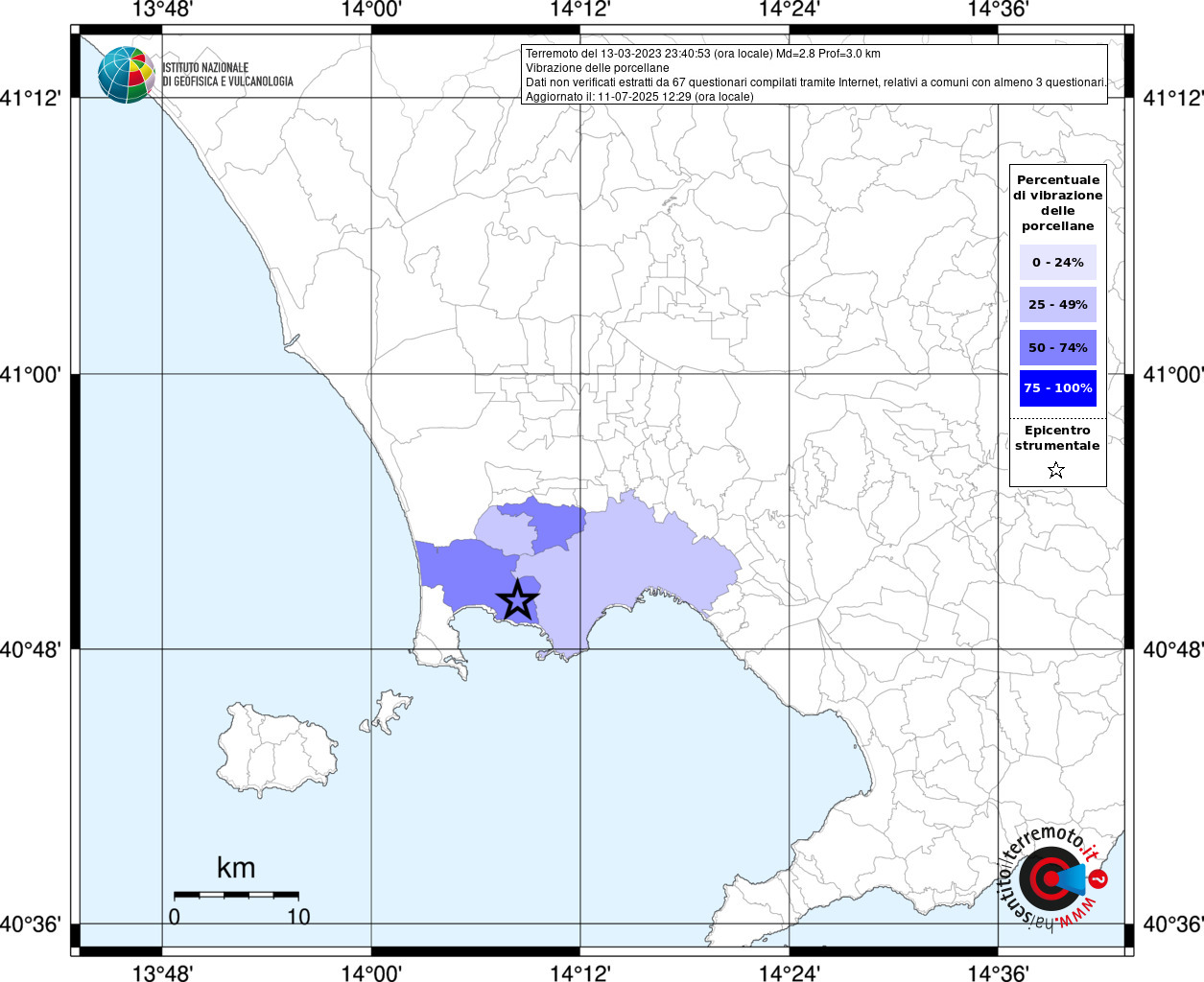Click the top 14°36' longitude label
The width and height of the screenshot is (1204, 982).
tap(999, 10)
